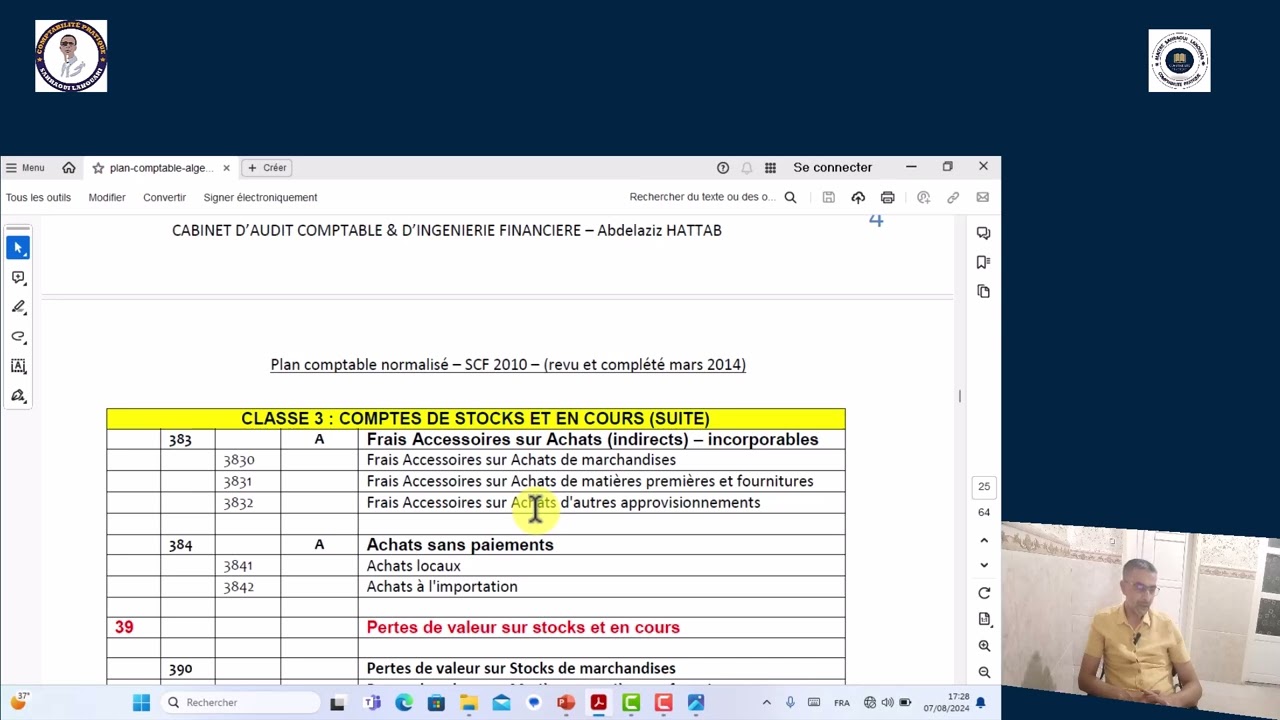Image resolution: width=1280 pixels, height=720 pixels.
Task: Open the Modifier menu
Action: pyautogui.click(x=107, y=197)
